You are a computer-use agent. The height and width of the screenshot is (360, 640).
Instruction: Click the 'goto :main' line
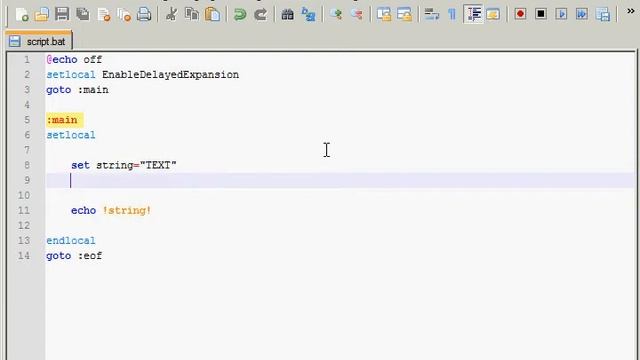(x=78, y=90)
